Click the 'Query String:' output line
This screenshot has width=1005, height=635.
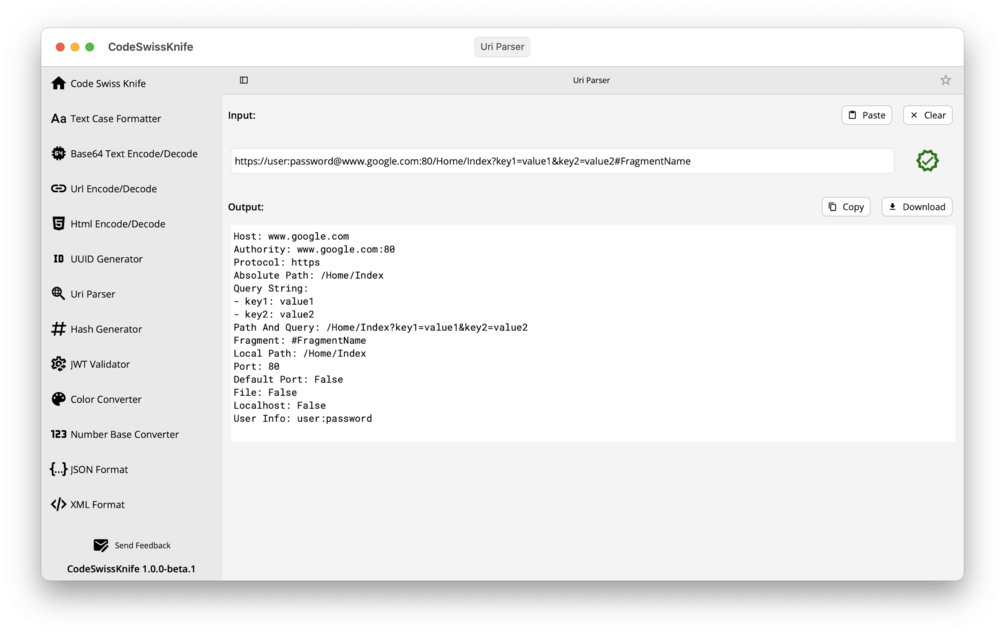(270, 288)
